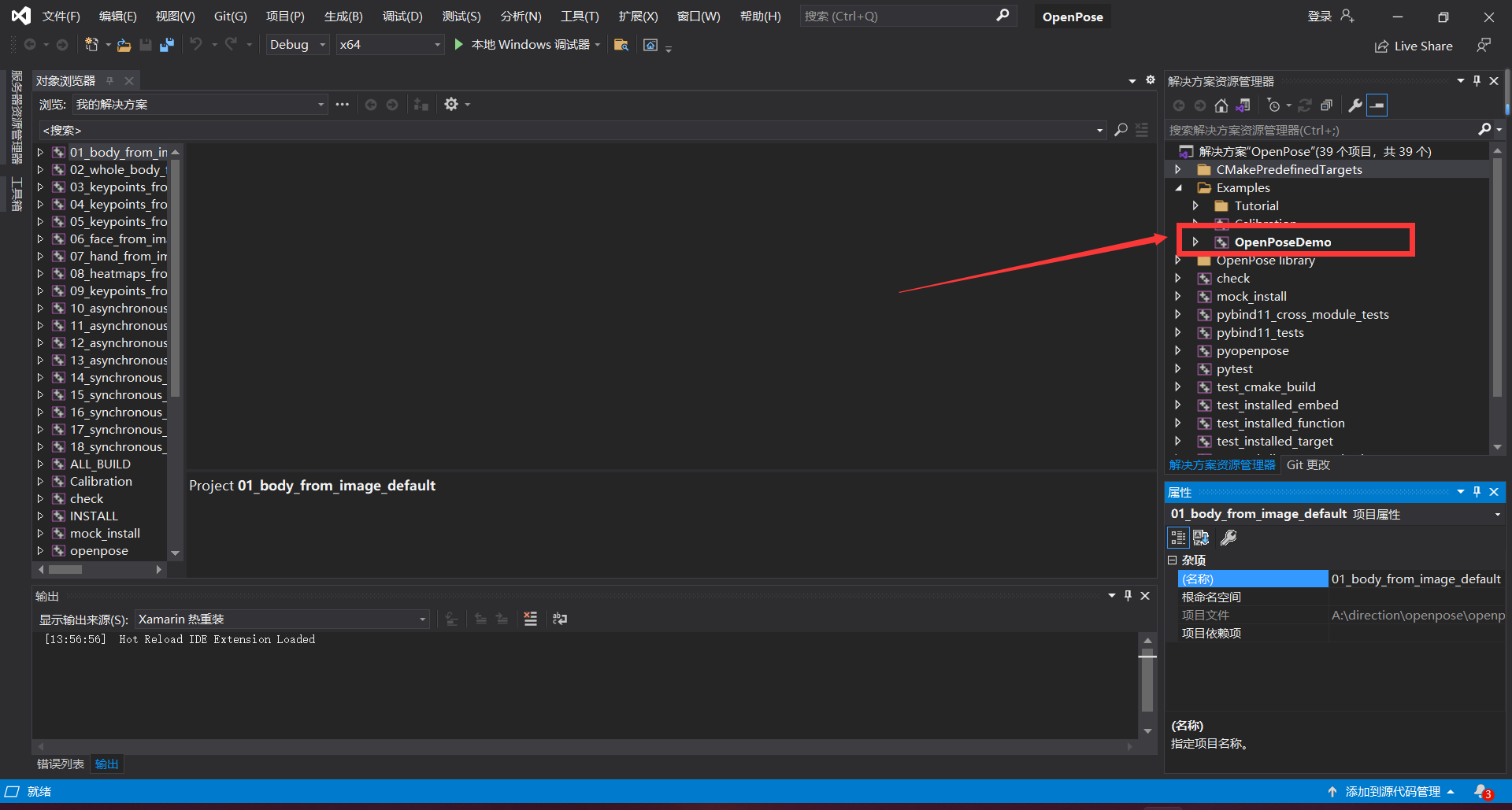
Task: Open the 服务器资源管理器 side tab
Action: pos(16,117)
